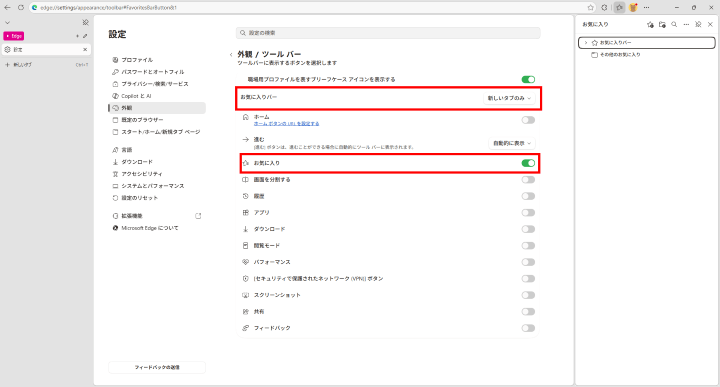The width and height of the screenshot is (720, 387).
Task: Click the pencil icon next to Edge group
Action: pyautogui.click(x=85, y=36)
